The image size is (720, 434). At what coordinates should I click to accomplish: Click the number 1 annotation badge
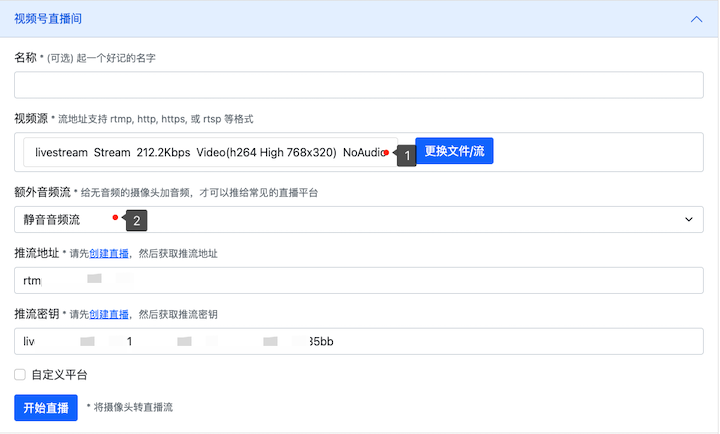click(407, 156)
